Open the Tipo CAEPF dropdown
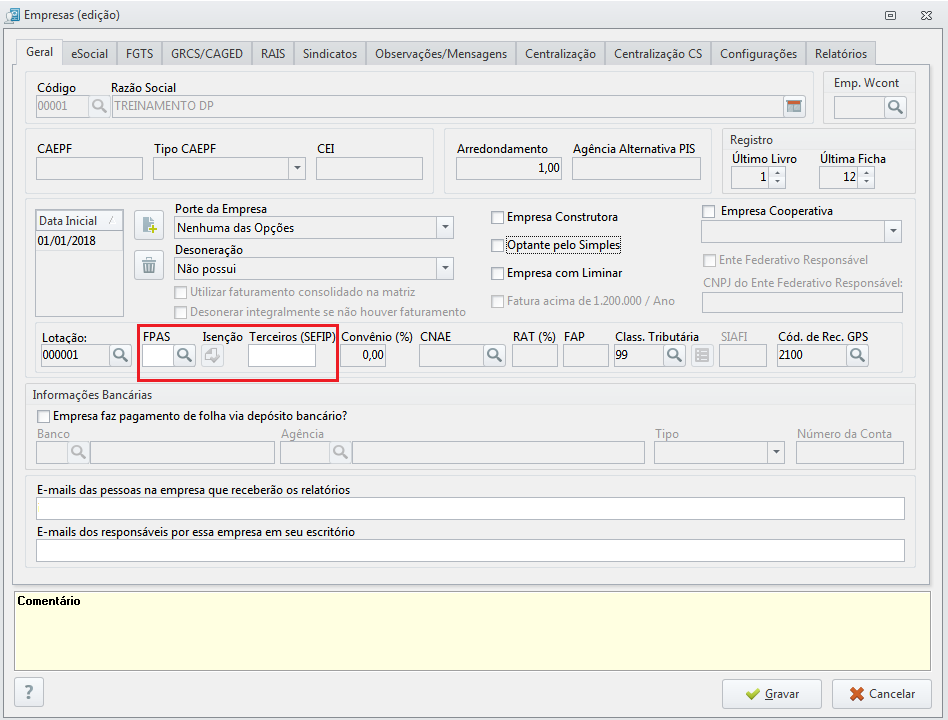Screen dimensions: 948x720 pyautogui.click(x=297, y=168)
